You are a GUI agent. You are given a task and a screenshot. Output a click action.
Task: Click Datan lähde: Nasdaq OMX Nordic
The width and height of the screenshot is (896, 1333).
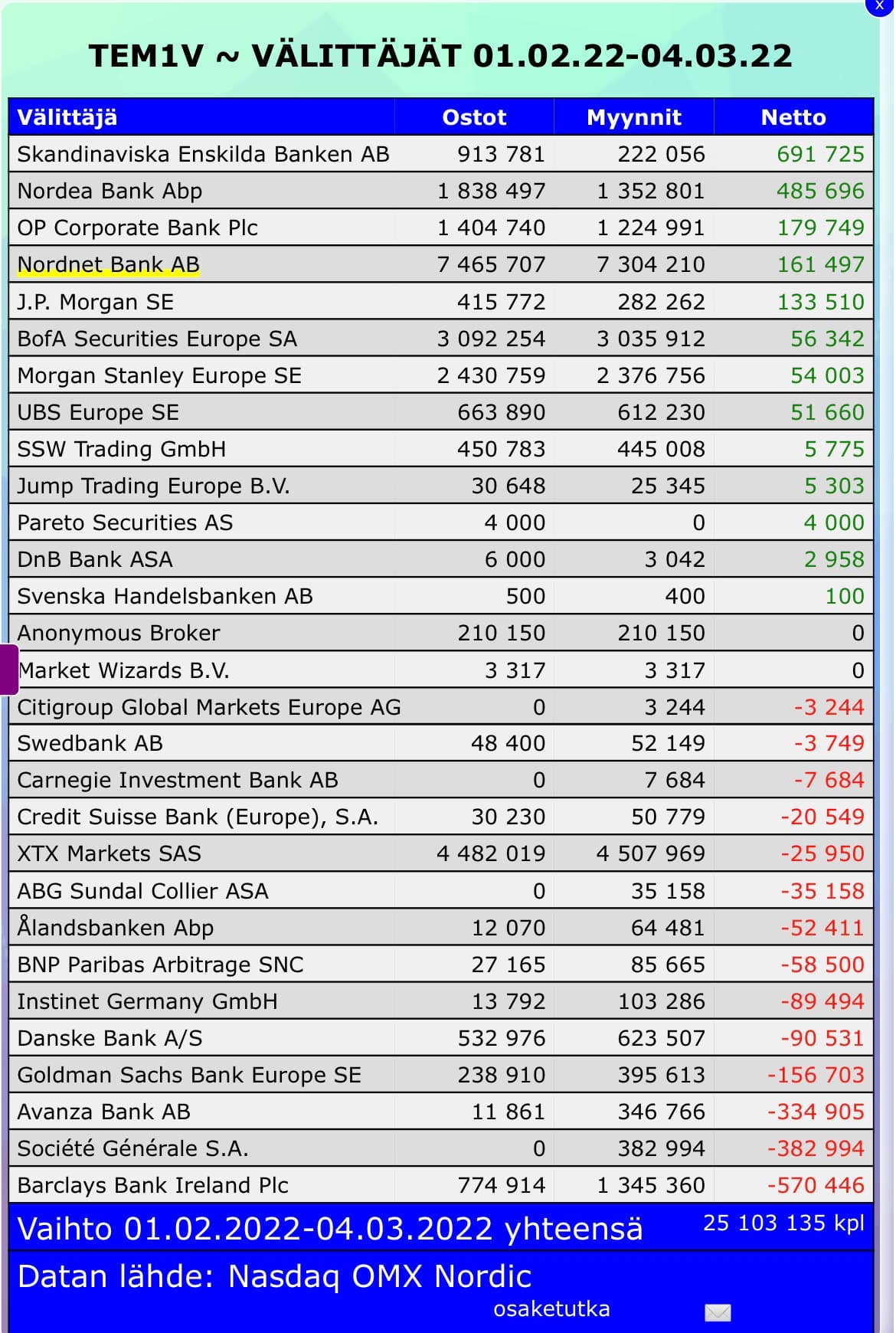point(274,1276)
